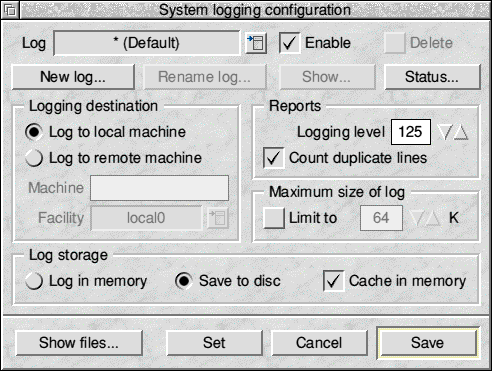Open the Facility menu icon next to local0
Viewport: 492px width, 371px height.
click(218, 218)
